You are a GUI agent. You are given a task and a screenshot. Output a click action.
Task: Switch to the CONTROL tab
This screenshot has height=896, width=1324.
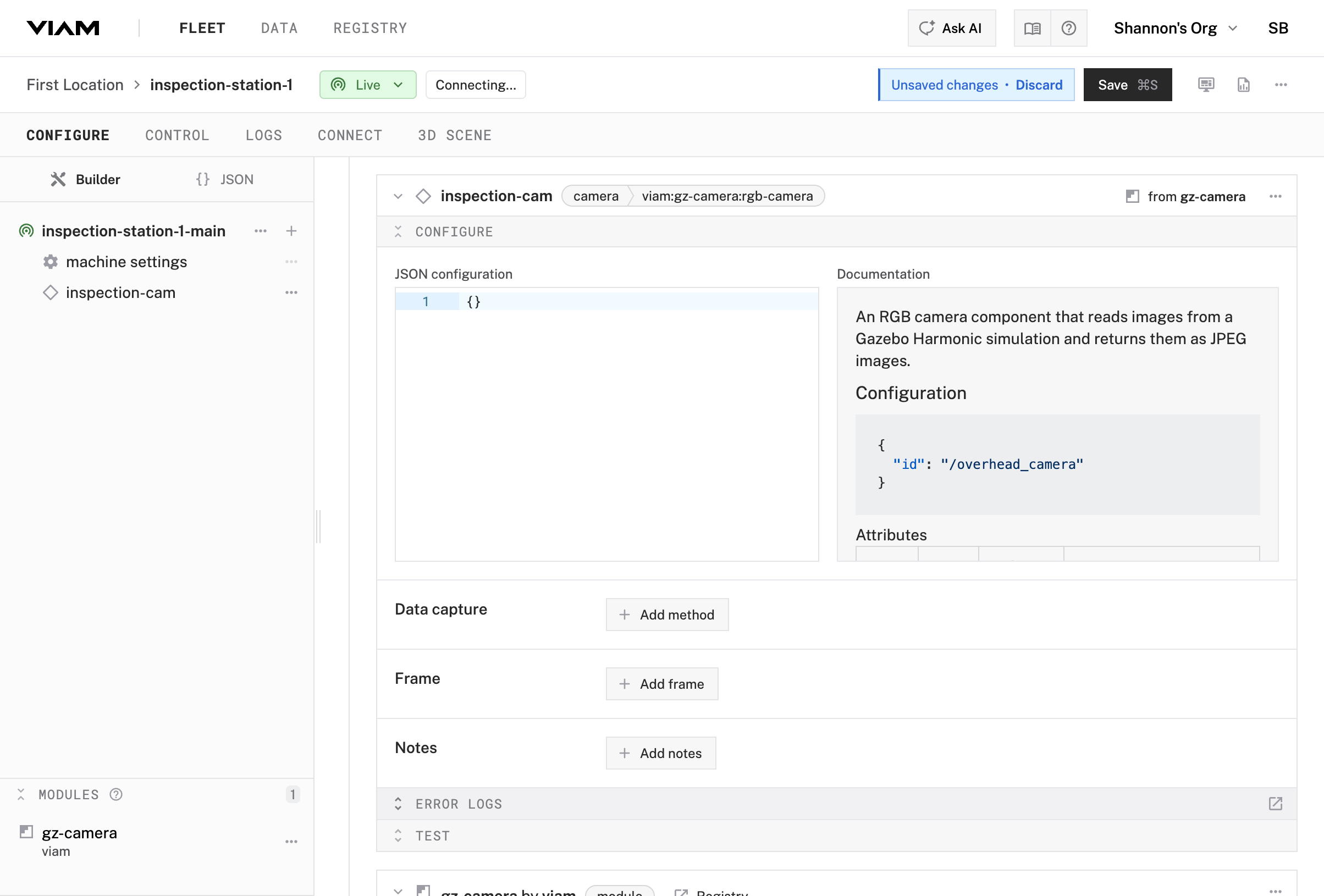177,135
